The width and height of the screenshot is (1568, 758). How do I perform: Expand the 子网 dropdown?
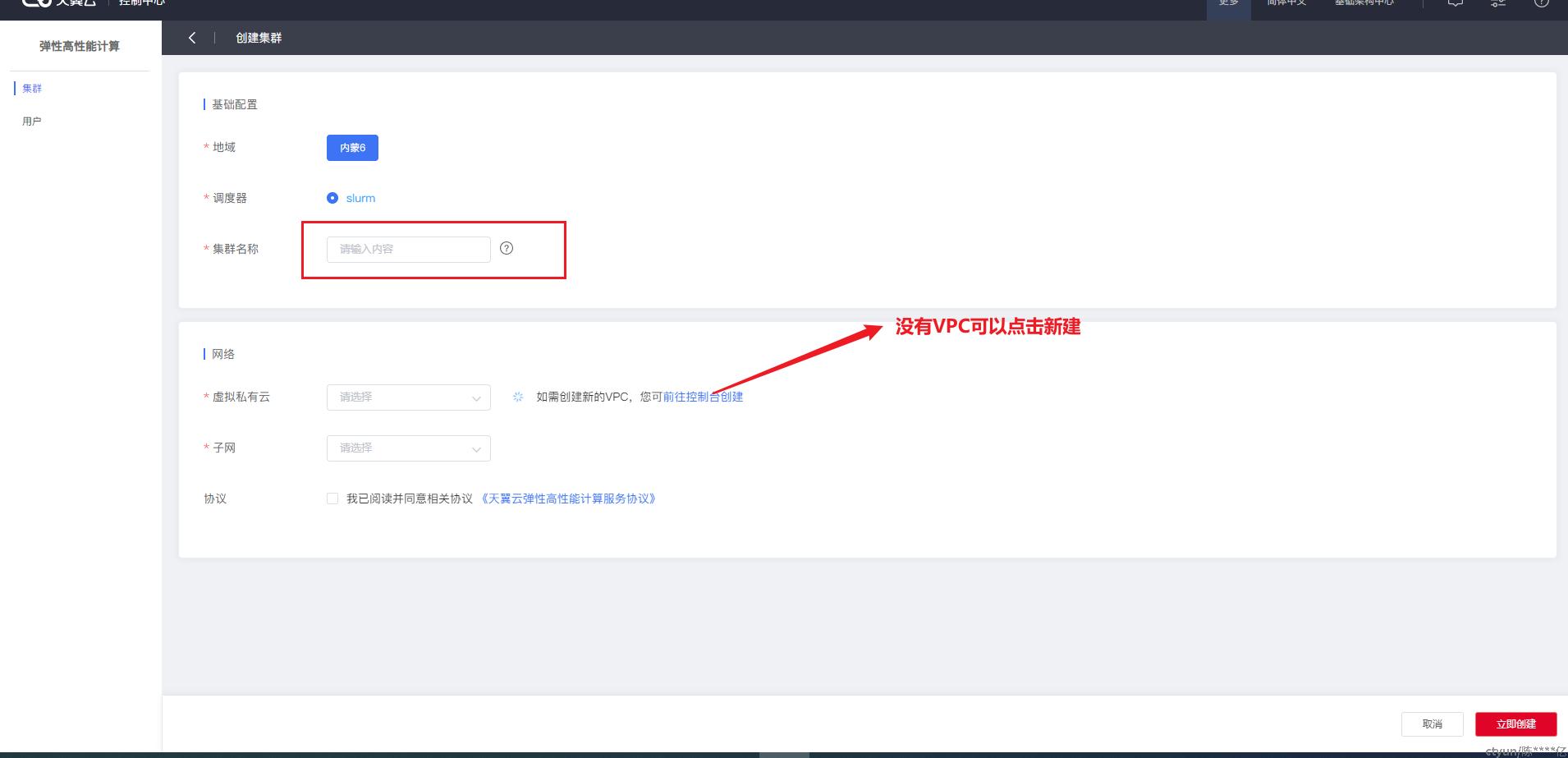pyautogui.click(x=408, y=448)
